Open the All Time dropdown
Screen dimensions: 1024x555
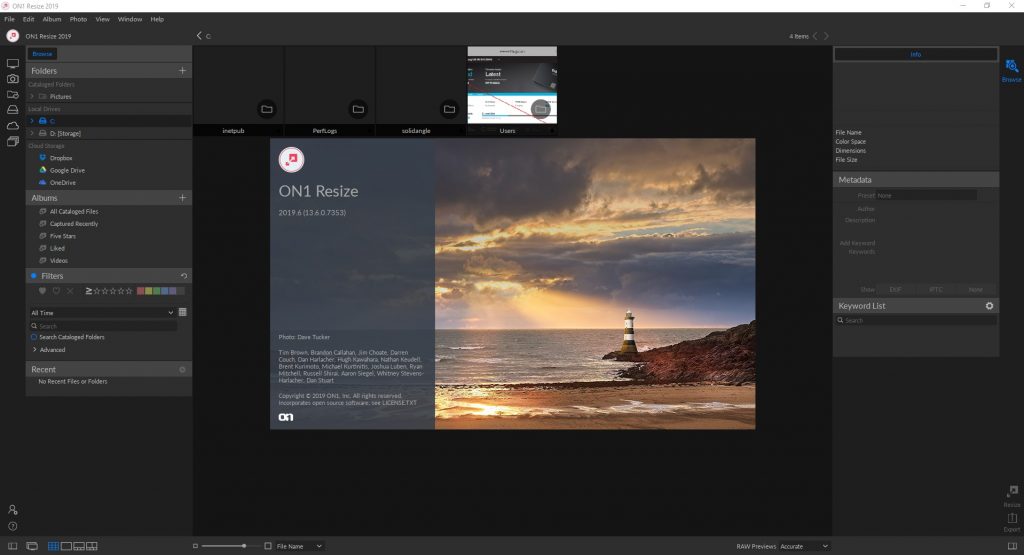pyautogui.click(x=103, y=313)
